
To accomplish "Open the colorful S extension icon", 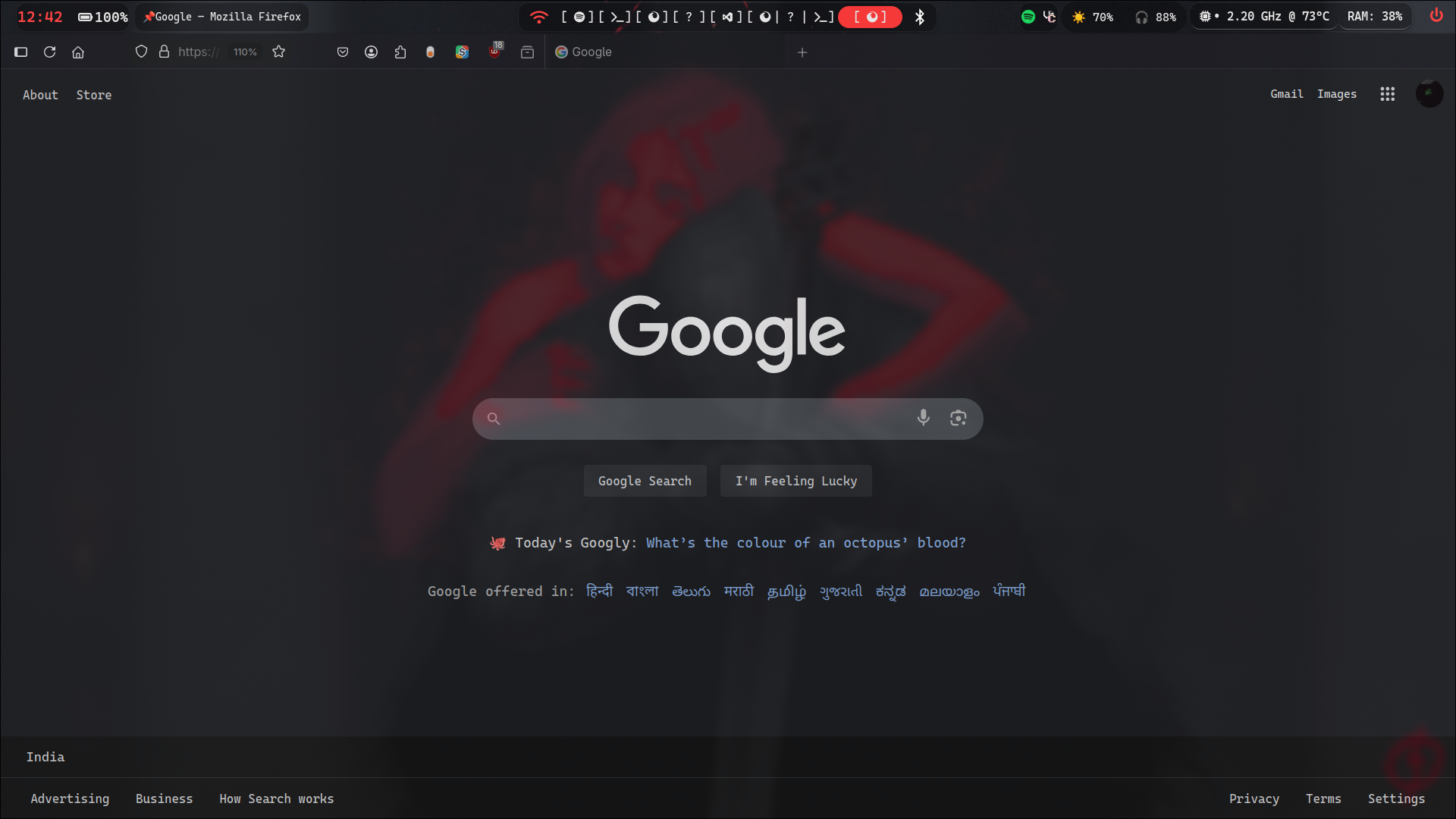I will 462,52.
